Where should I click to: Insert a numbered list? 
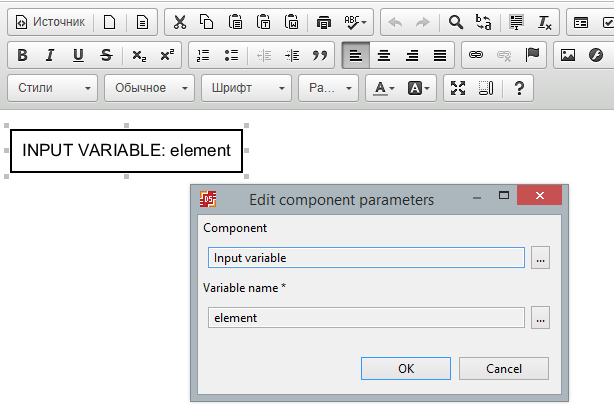pyautogui.click(x=203, y=55)
